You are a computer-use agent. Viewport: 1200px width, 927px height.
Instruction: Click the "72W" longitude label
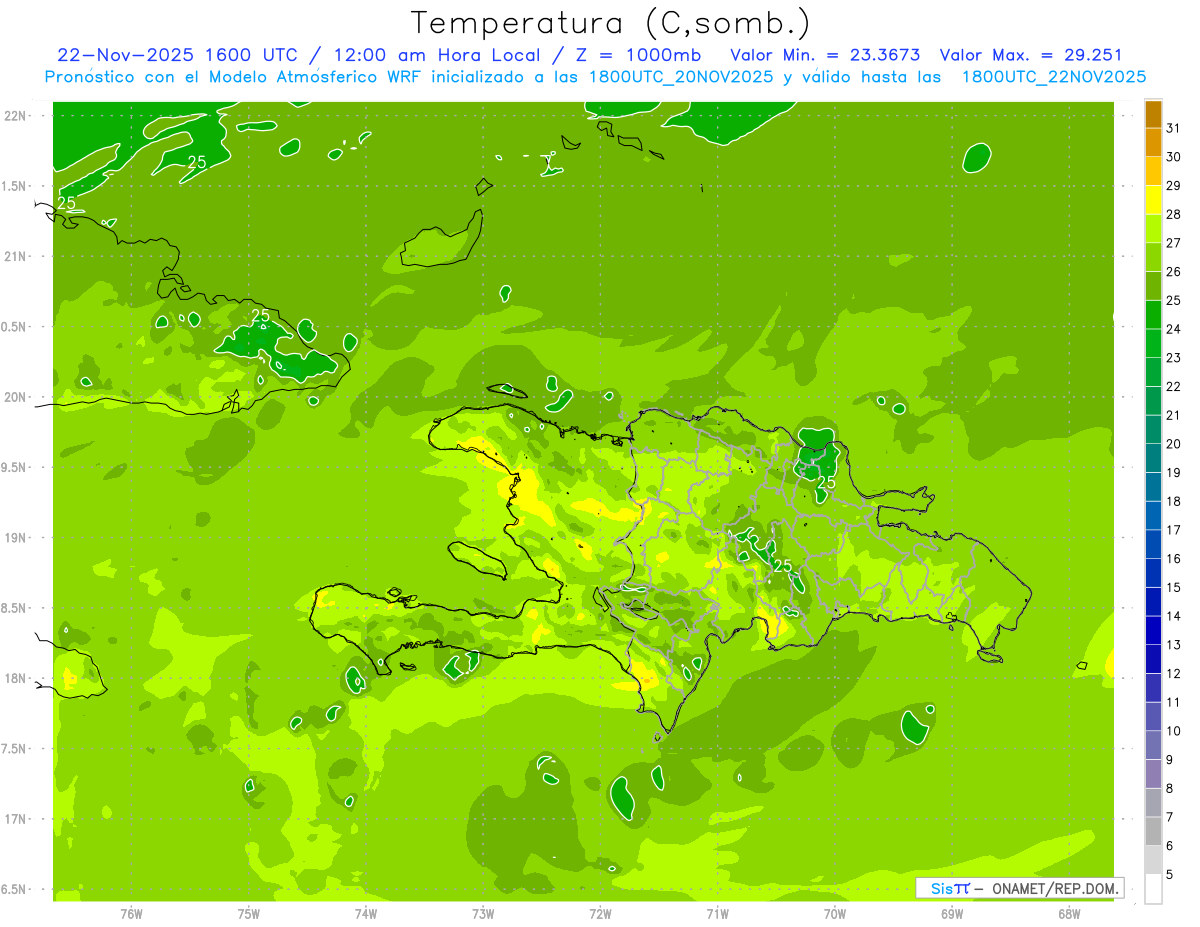600,914
